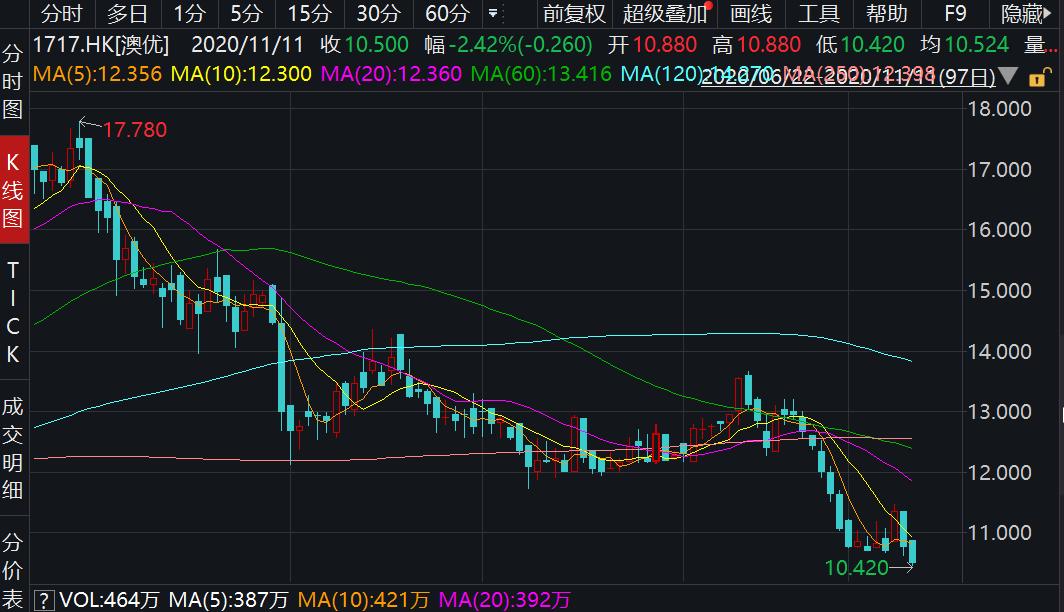The width and height of the screenshot is (1064, 612).
Task: Switch to 多日 multi-day view
Action: coord(127,13)
